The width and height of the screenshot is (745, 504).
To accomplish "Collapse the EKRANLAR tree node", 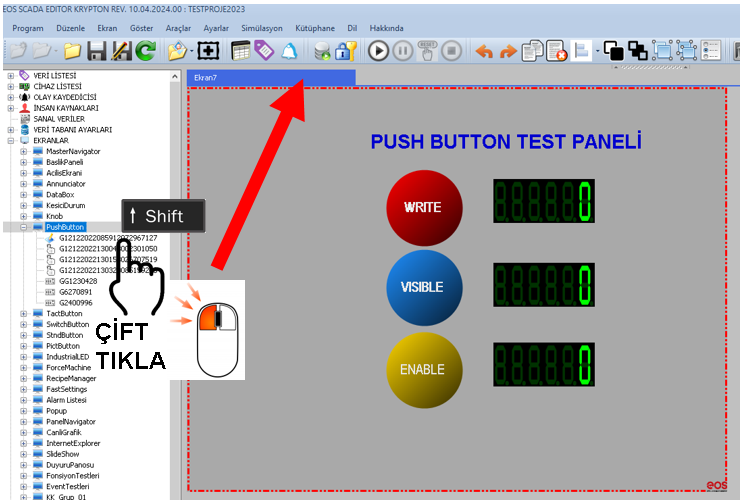I will pos(10,141).
